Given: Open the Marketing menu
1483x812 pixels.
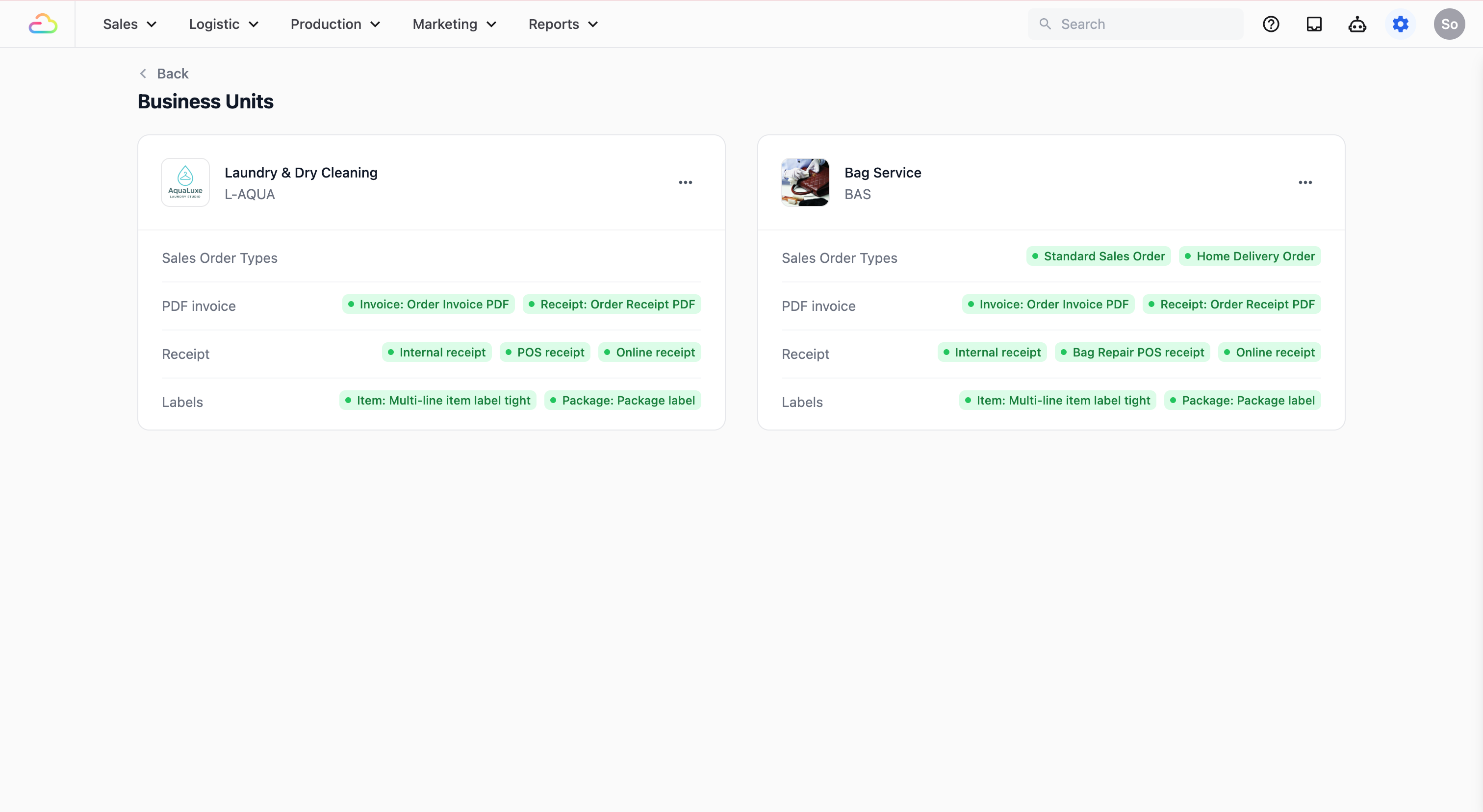Looking at the screenshot, I should point(454,24).
